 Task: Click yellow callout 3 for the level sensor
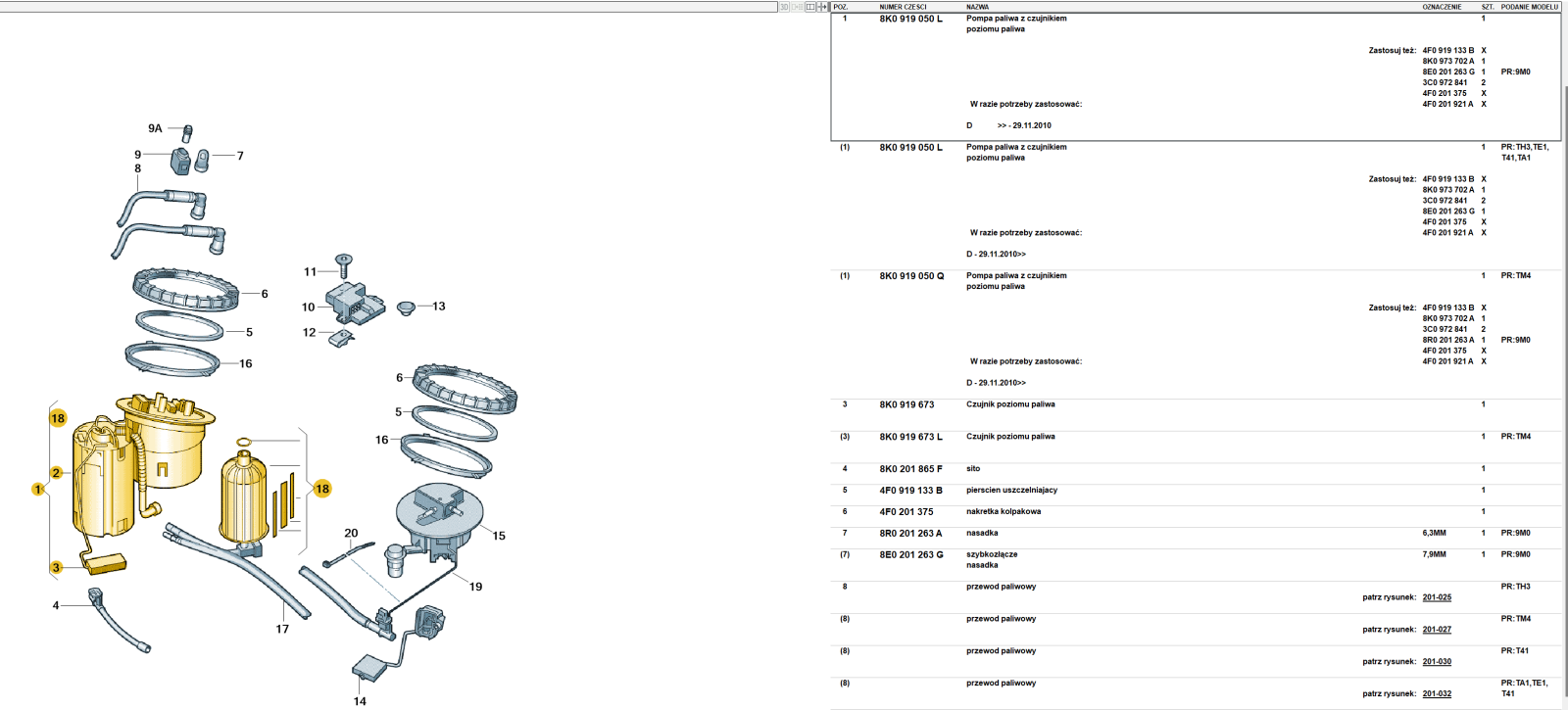click(56, 567)
